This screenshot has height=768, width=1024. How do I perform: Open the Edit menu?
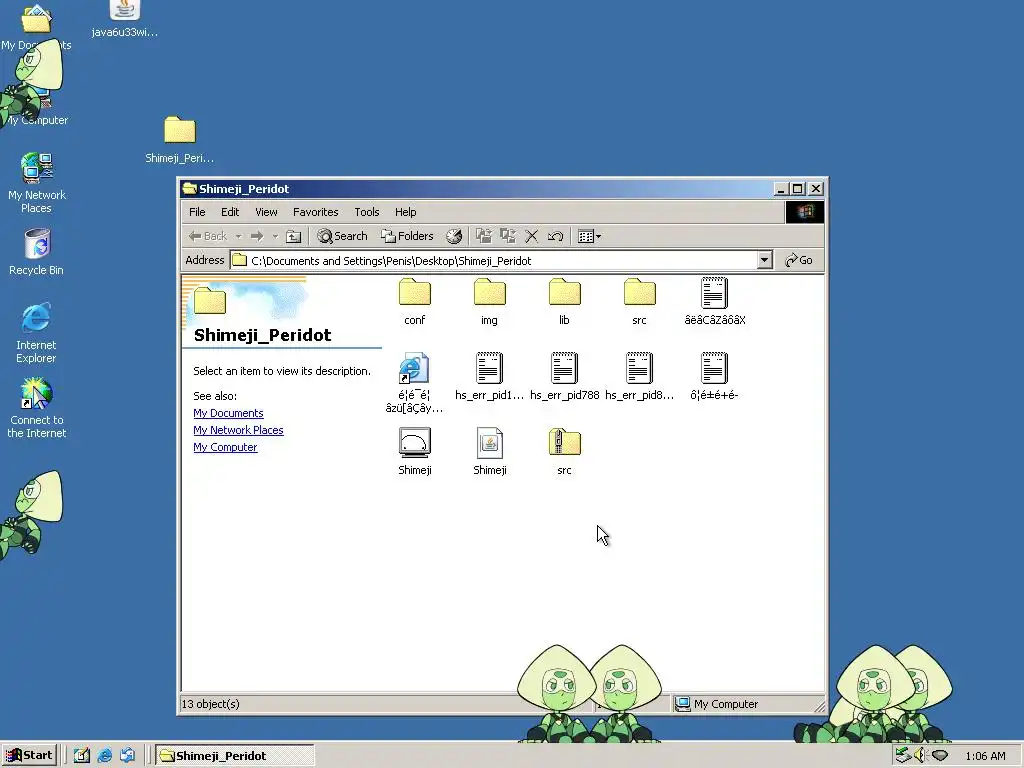click(230, 212)
